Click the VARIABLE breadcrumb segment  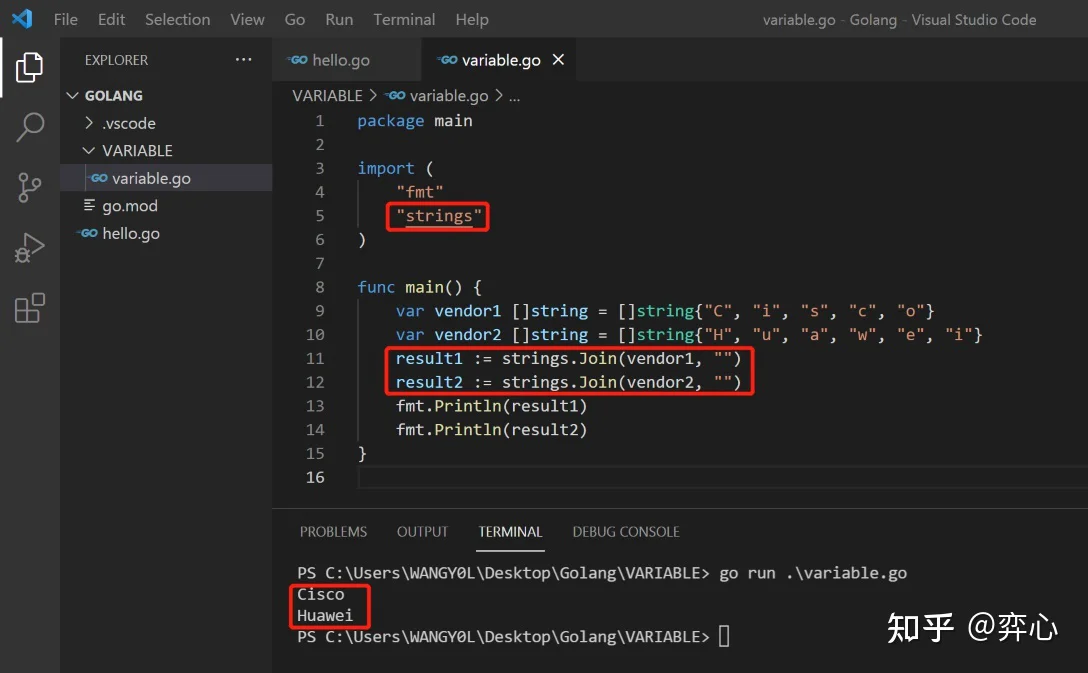click(x=328, y=96)
